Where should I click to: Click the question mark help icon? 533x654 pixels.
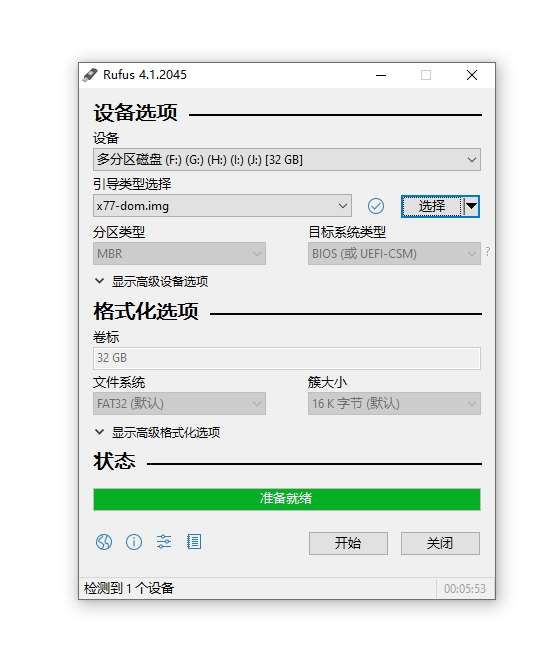(488, 252)
